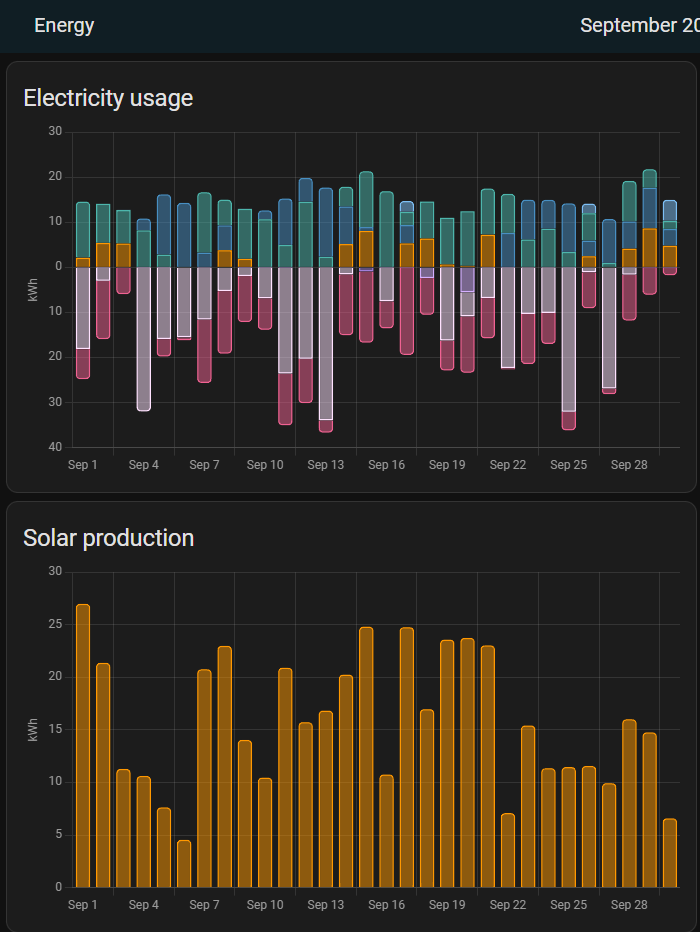Click the Sep 19 label below the solar chart
Viewport: 700px width, 932px height.
click(x=447, y=904)
